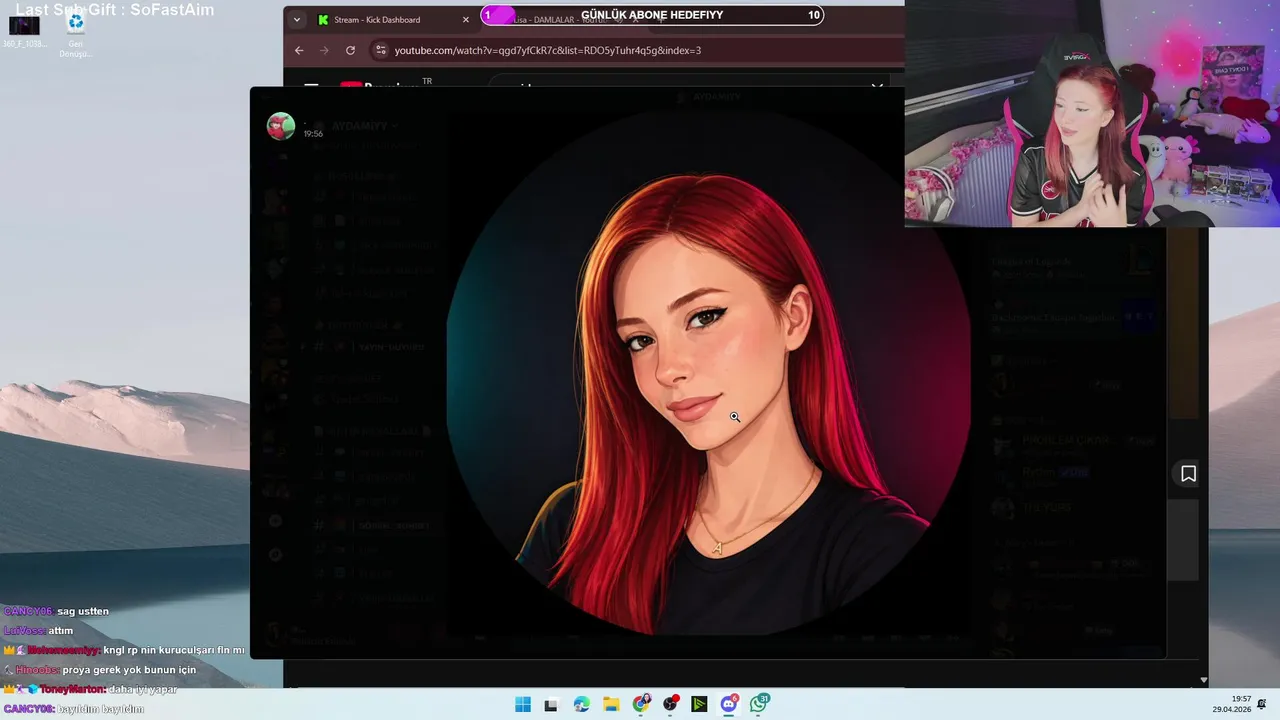Open WhatsApp from the taskbar
Screen dimensions: 1280x720
click(x=759, y=704)
